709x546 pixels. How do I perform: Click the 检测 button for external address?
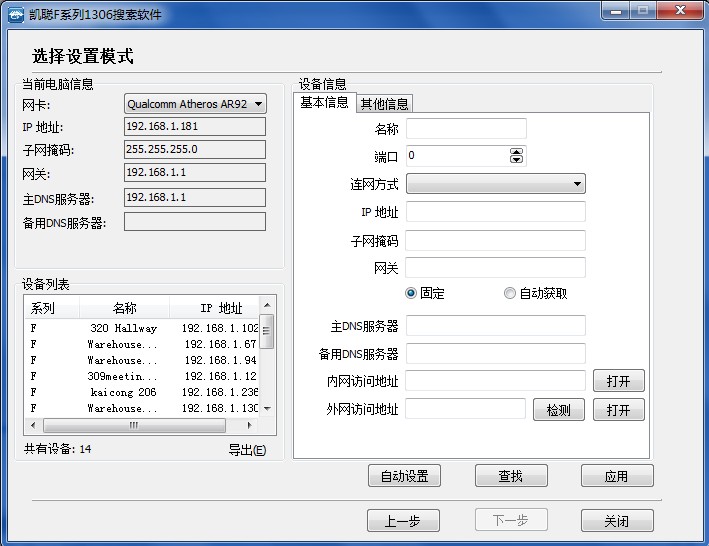[x=559, y=410]
